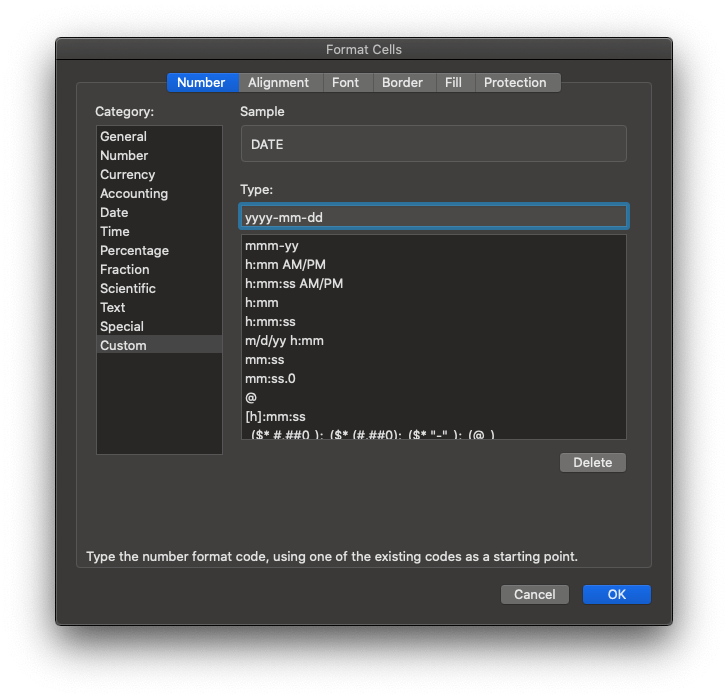728x699 pixels.
Task: Select the mmm-yy format code
Action: (272, 246)
